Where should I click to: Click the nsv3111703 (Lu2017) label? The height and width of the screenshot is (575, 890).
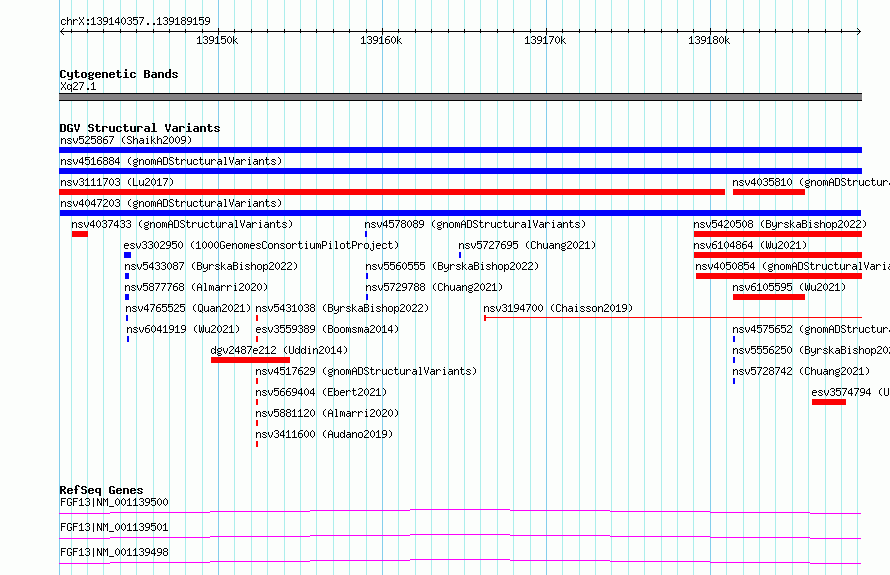point(117,182)
